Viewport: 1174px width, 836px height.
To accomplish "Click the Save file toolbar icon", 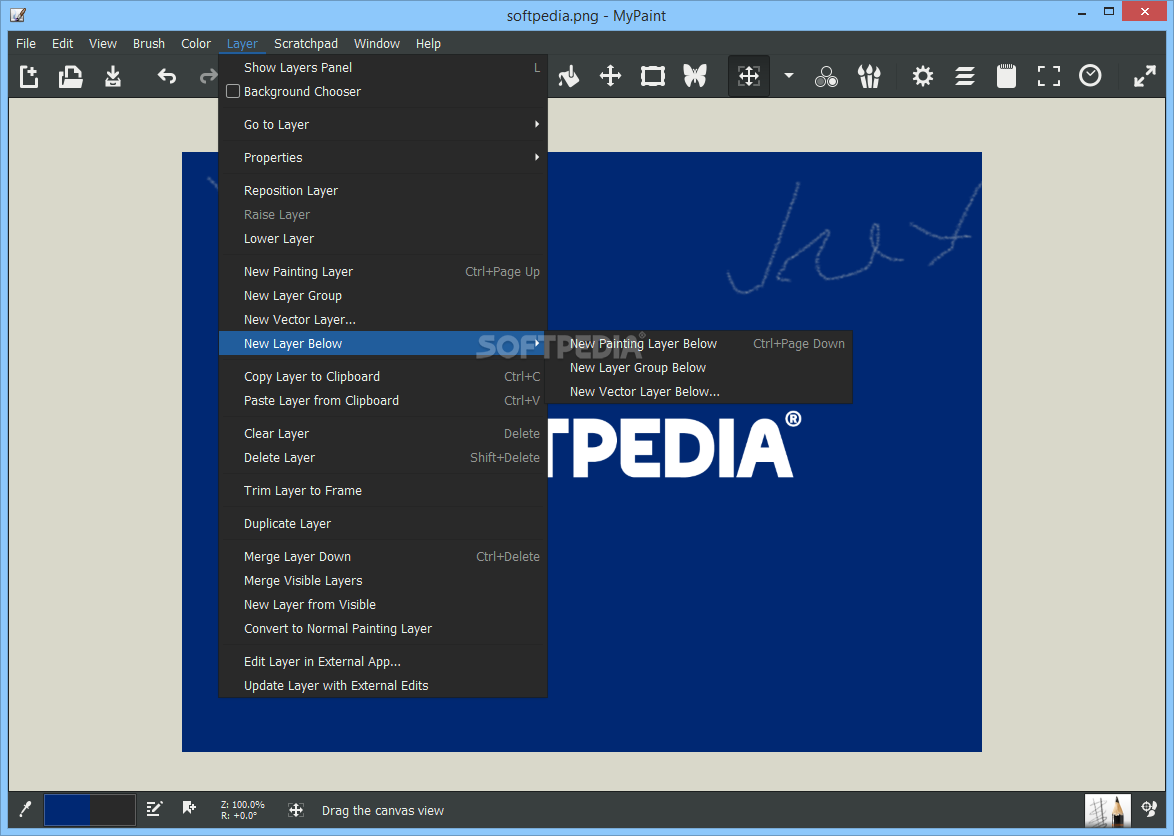I will [x=112, y=76].
